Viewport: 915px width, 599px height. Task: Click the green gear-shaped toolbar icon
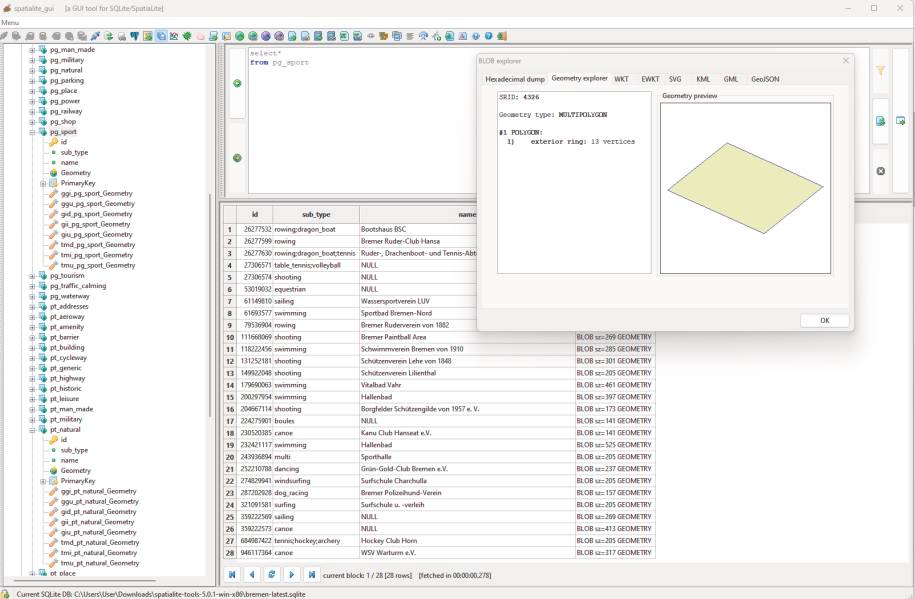click(x=187, y=36)
